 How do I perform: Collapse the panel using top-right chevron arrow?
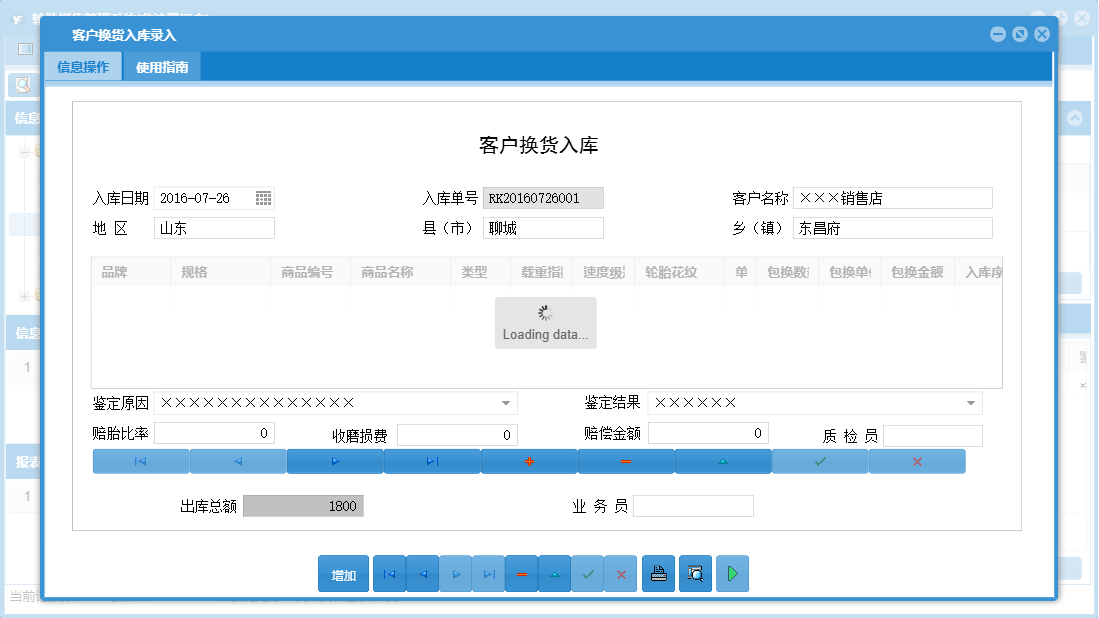(x=1073, y=116)
